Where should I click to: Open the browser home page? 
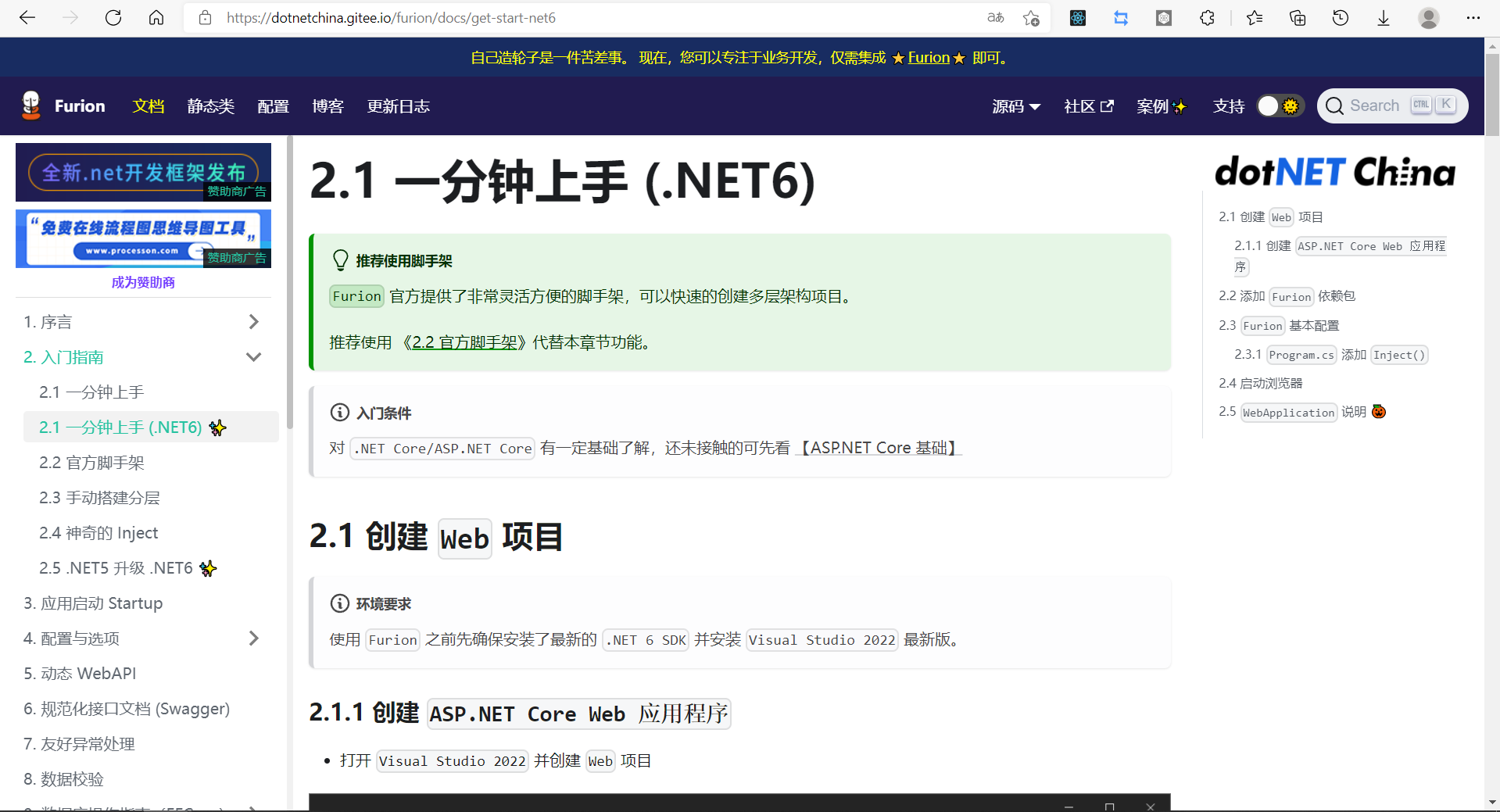tap(156, 17)
